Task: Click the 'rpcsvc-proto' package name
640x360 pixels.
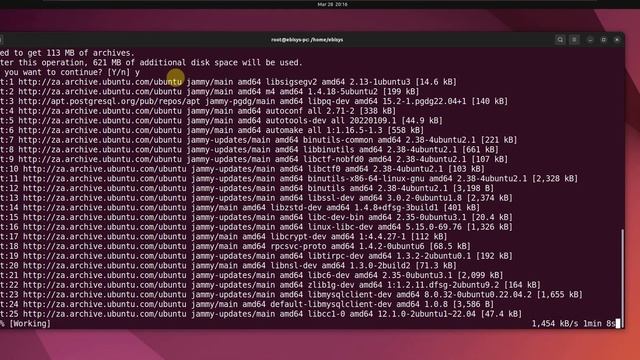Action: point(298,246)
